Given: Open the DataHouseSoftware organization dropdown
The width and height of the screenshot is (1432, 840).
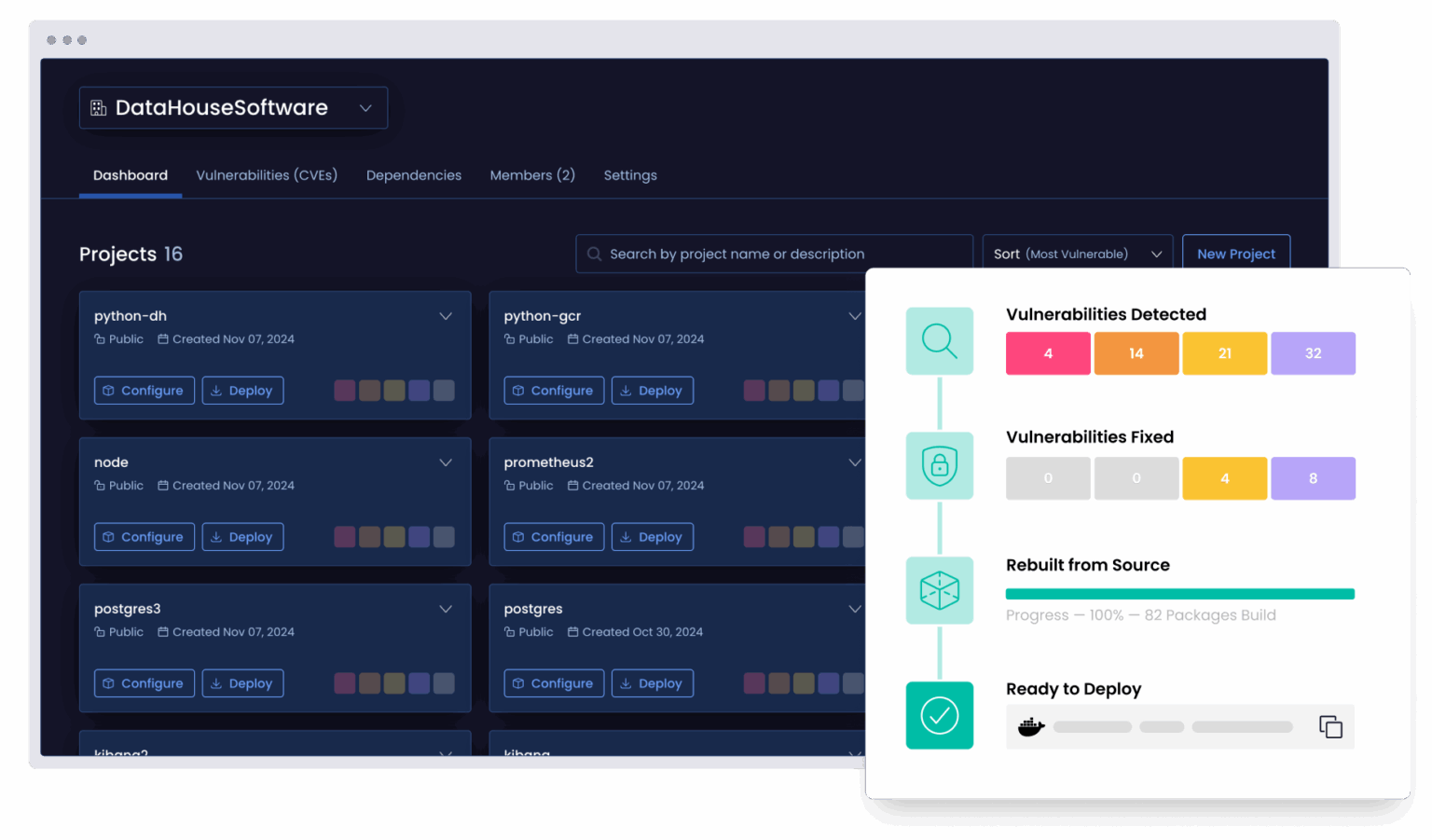Looking at the screenshot, I should point(365,107).
